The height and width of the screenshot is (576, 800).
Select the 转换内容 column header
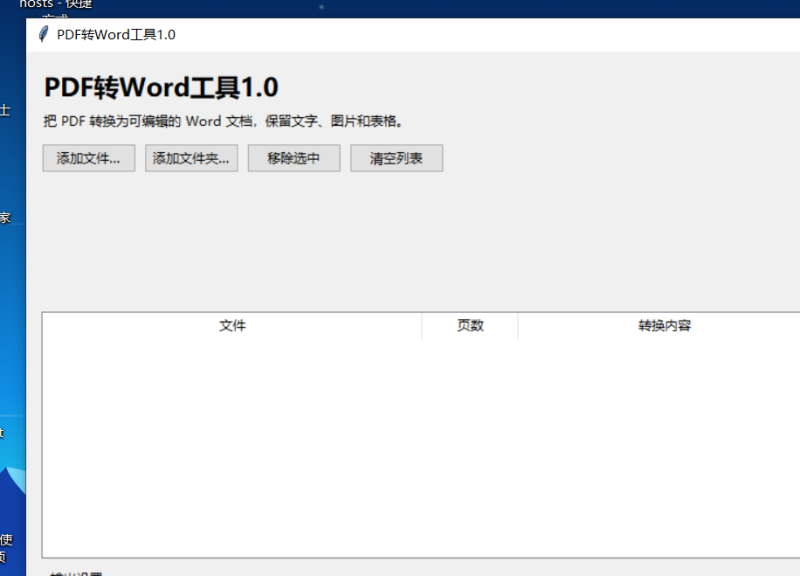[664, 325]
